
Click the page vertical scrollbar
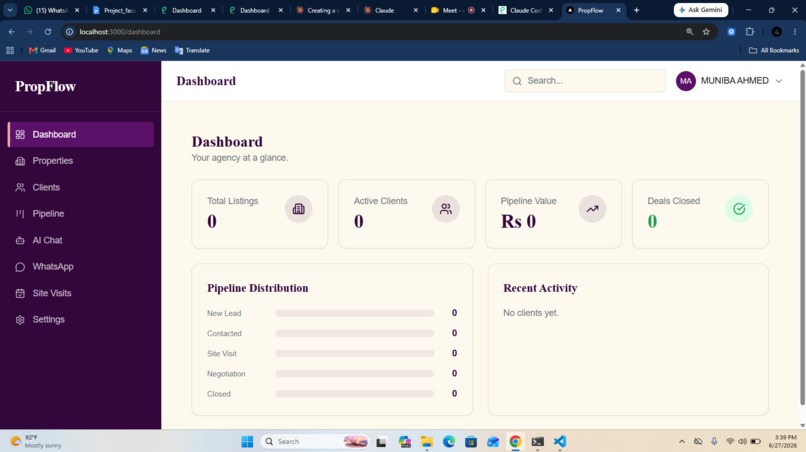tap(802, 237)
